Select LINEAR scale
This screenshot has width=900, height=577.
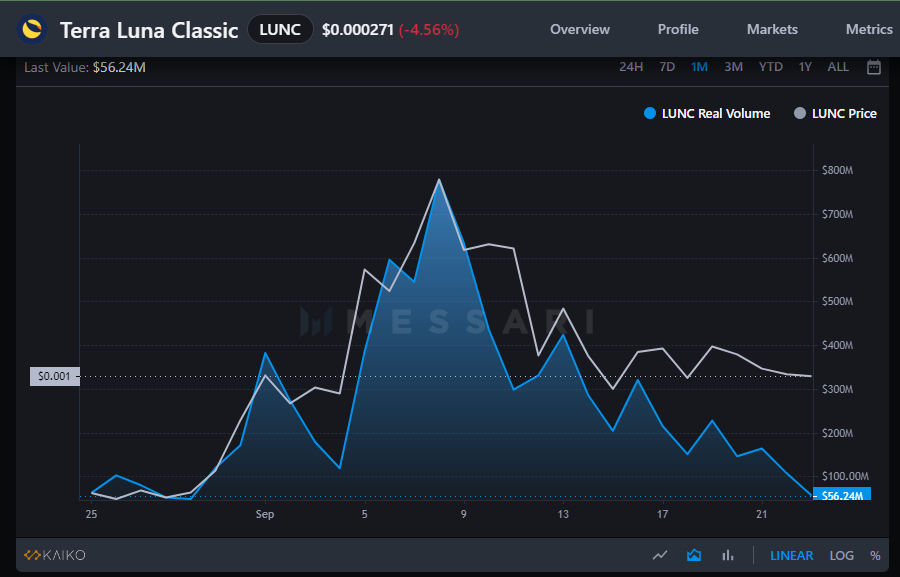pos(792,556)
